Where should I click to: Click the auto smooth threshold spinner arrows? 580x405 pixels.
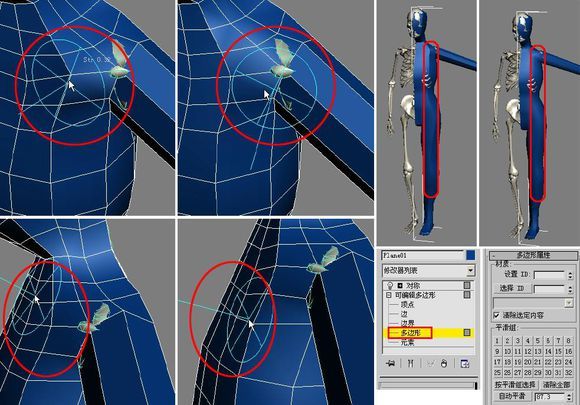(x=570, y=397)
